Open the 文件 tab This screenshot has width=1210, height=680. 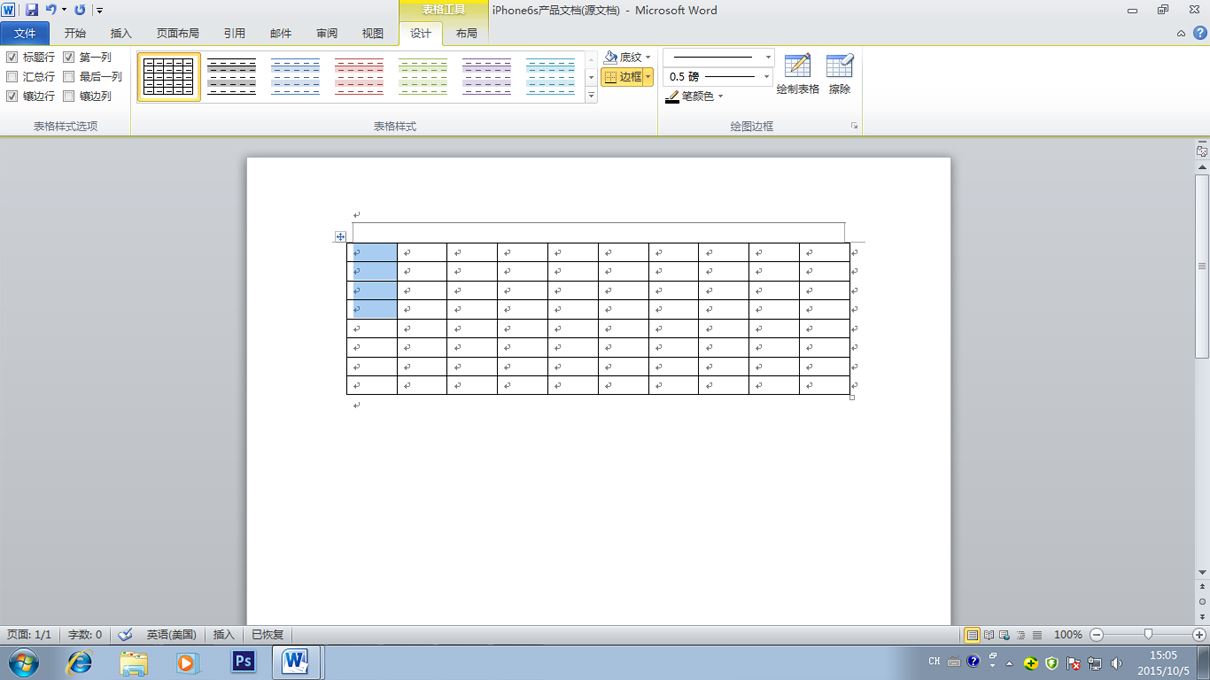(25, 33)
